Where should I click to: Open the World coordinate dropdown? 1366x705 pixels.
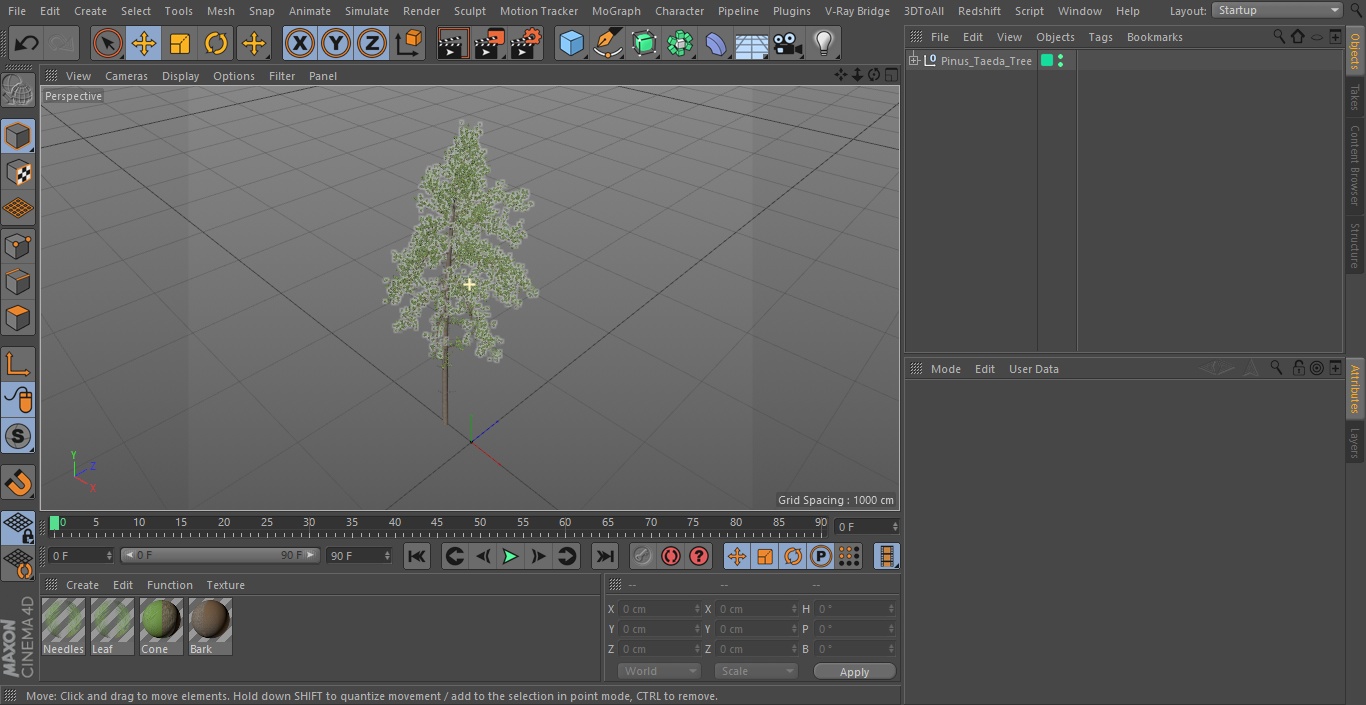coord(658,671)
